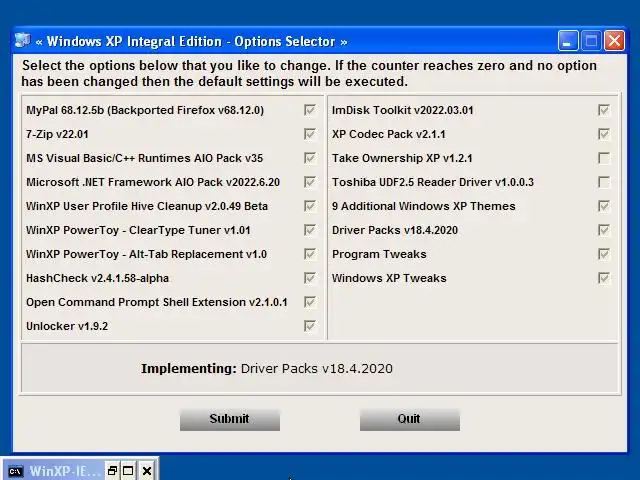Click the Unlocker v1.9.2 label
The image size is (640, 480).
pos(67,327)
